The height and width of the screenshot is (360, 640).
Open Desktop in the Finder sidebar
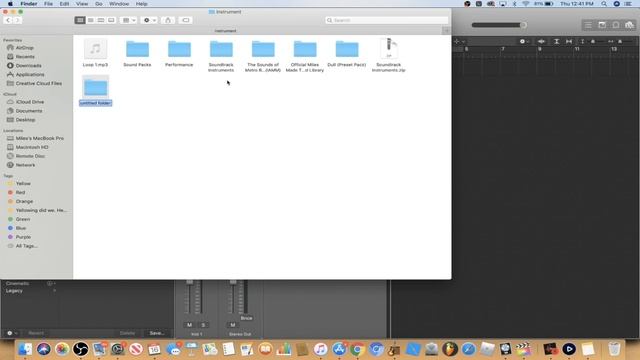[x=25, y=120]
